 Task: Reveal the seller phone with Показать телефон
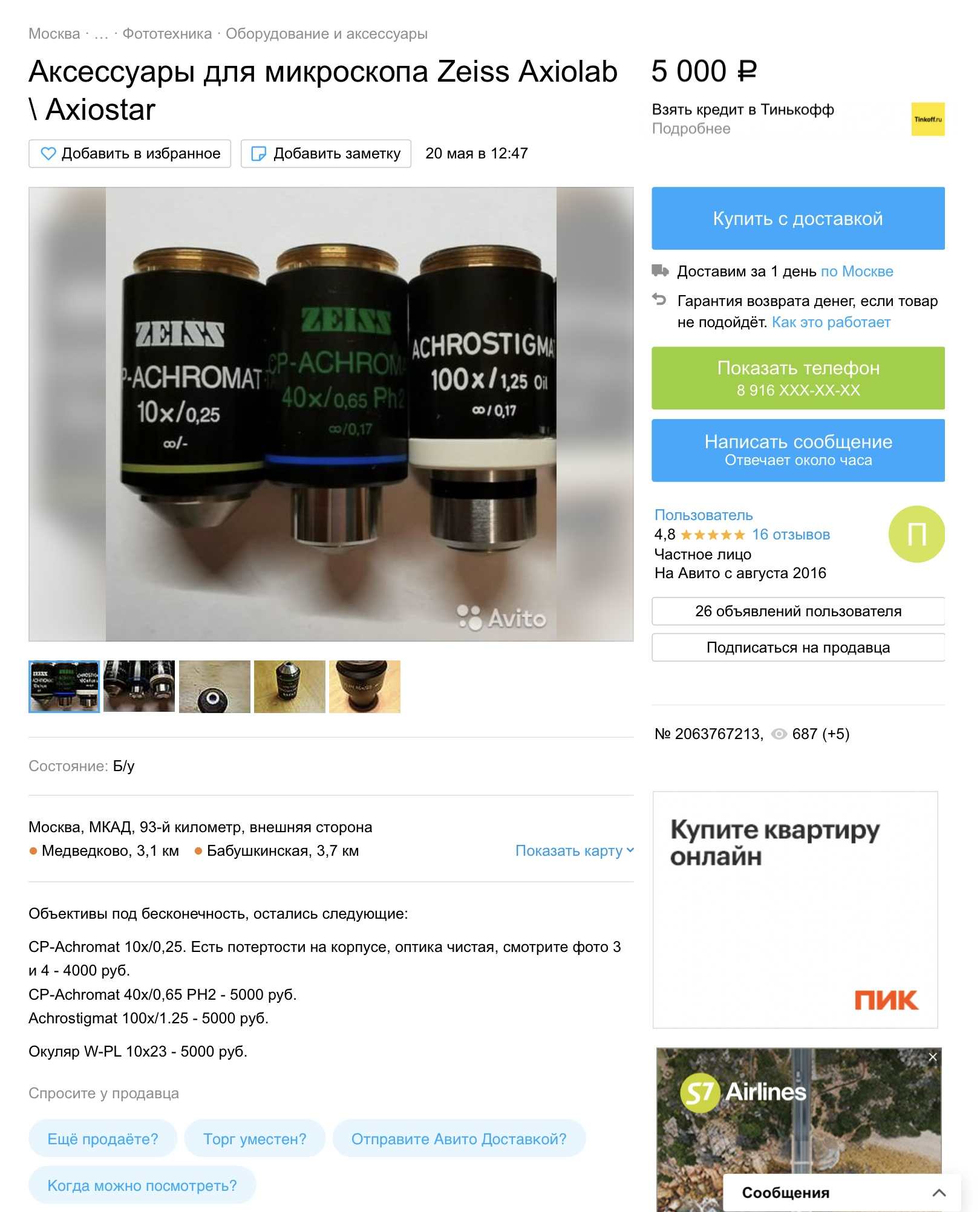pyautogui.click(x=798, y=378)
